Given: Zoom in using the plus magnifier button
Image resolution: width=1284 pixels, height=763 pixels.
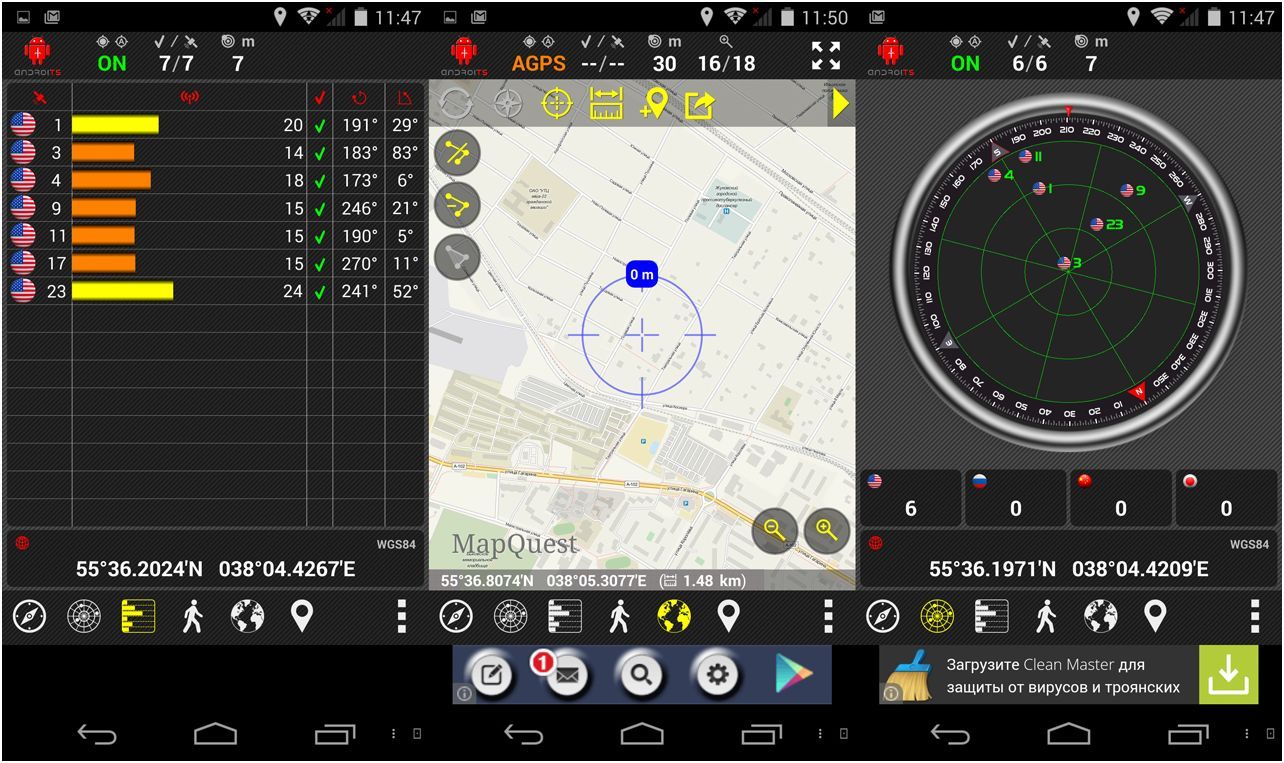Looking at the screenshot, I should (x=826, y=531).
